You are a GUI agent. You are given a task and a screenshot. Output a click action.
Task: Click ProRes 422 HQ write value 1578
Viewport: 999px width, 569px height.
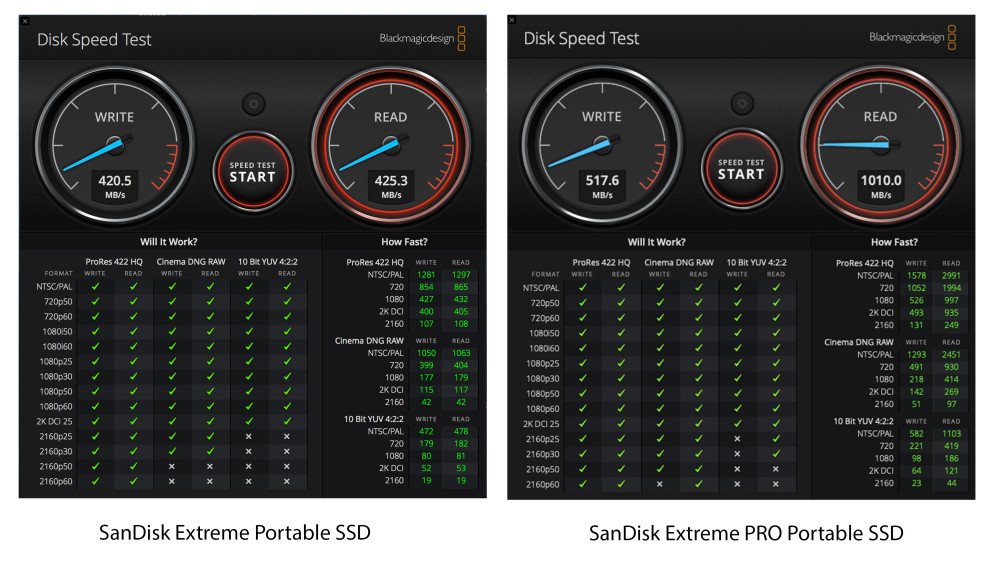[916, 275]
